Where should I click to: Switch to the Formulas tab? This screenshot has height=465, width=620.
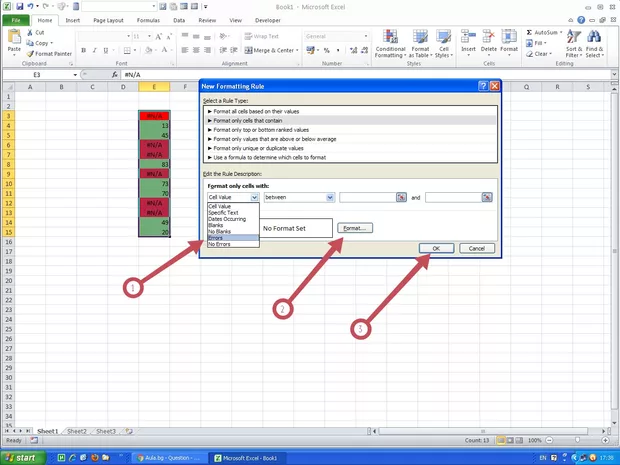point(148,20)
